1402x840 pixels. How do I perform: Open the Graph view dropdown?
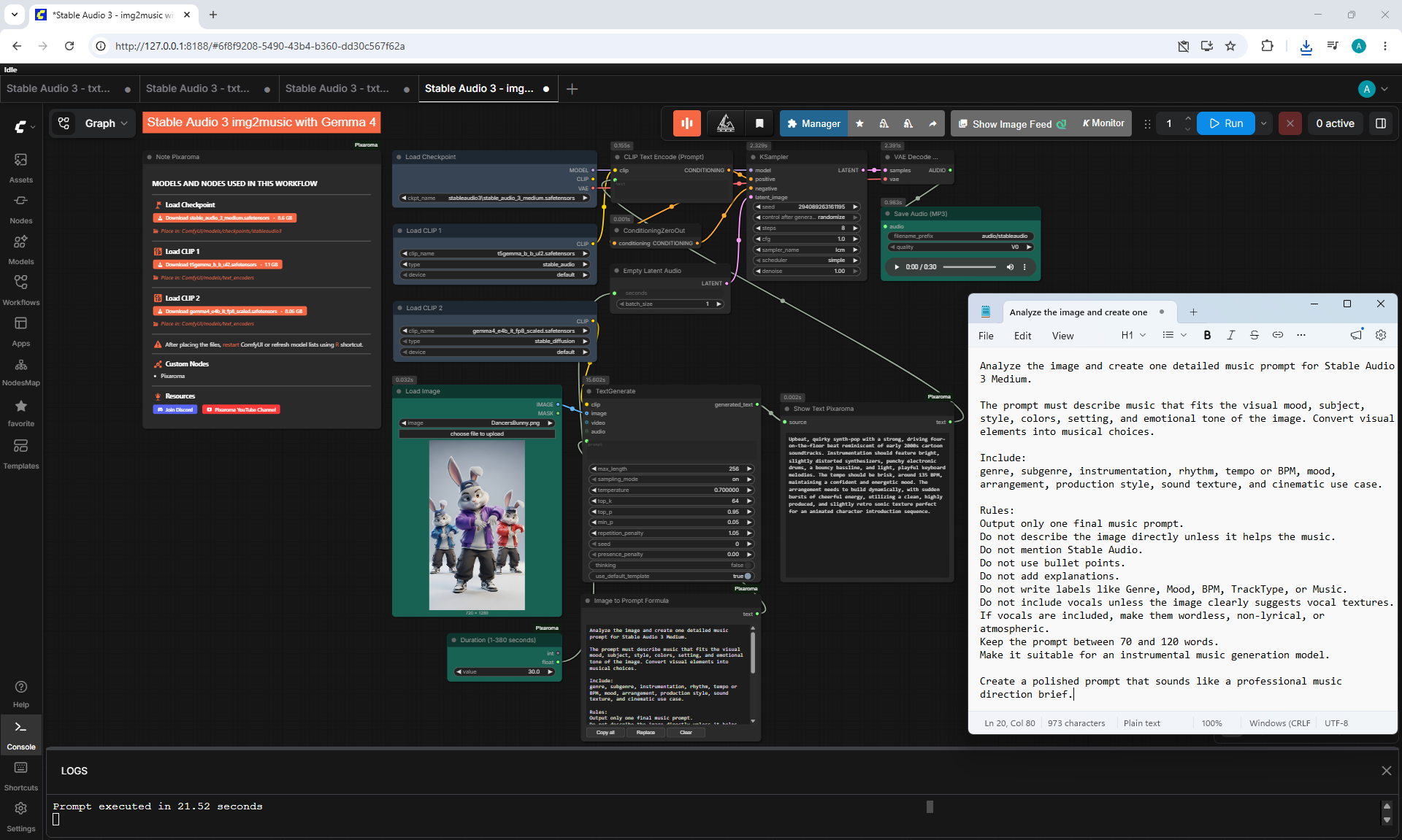click(107, 123)
